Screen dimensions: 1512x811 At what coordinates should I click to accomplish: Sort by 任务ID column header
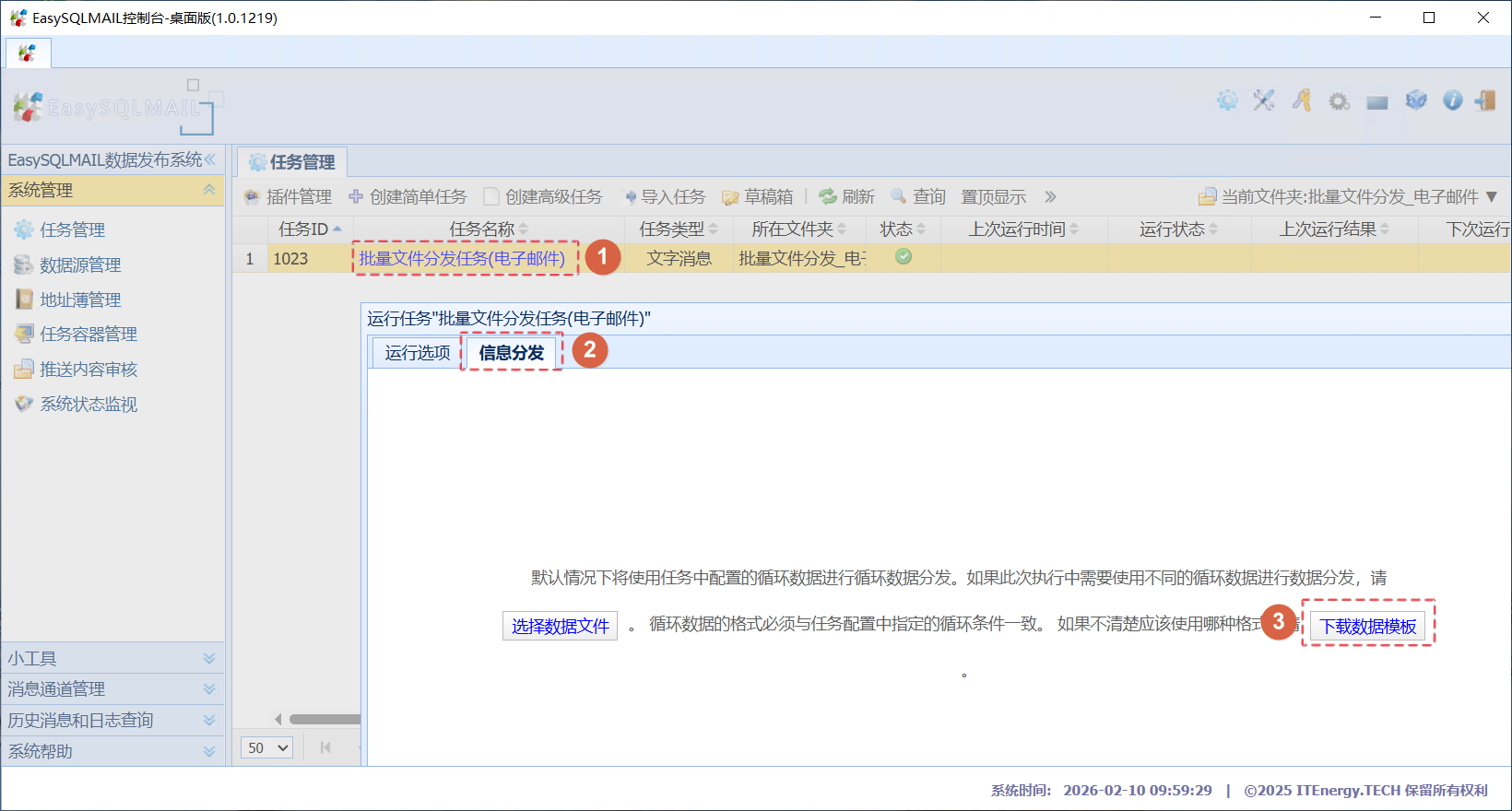coord(310,229)
